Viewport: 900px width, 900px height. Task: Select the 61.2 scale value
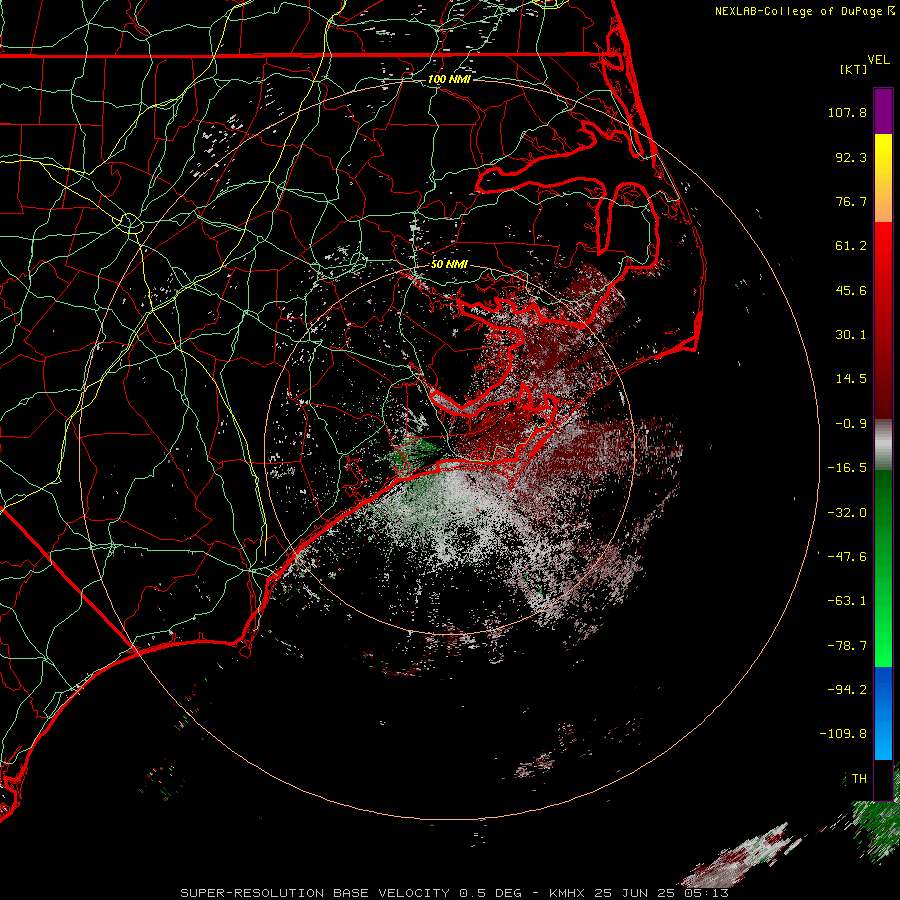[x=851, y=246]
